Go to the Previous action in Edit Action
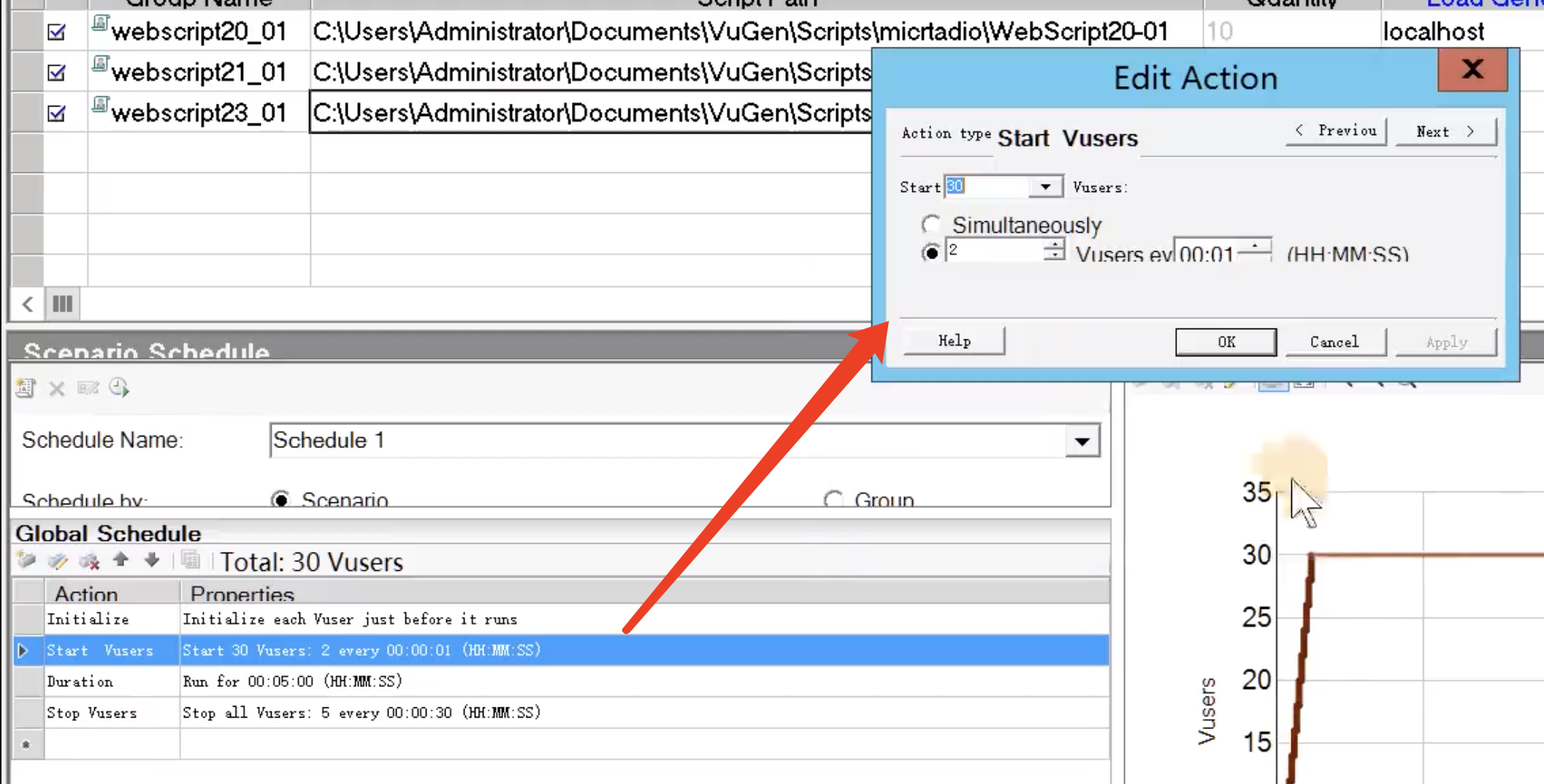 (1337, 131)
